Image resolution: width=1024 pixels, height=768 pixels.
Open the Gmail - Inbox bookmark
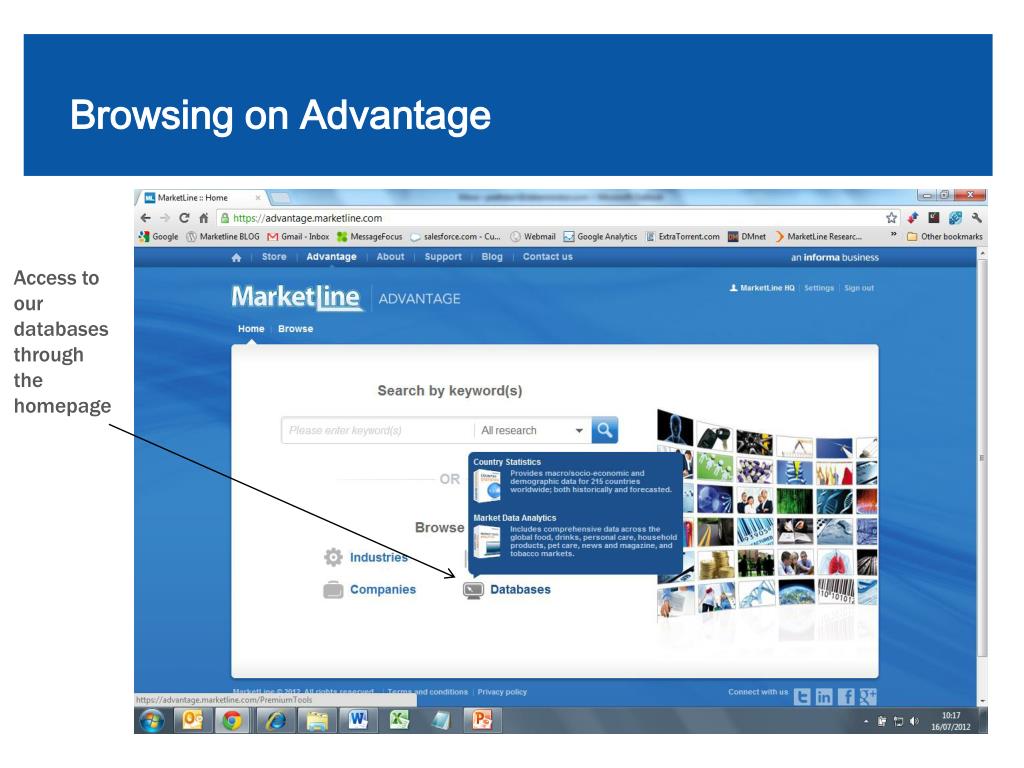coord(298,236)
